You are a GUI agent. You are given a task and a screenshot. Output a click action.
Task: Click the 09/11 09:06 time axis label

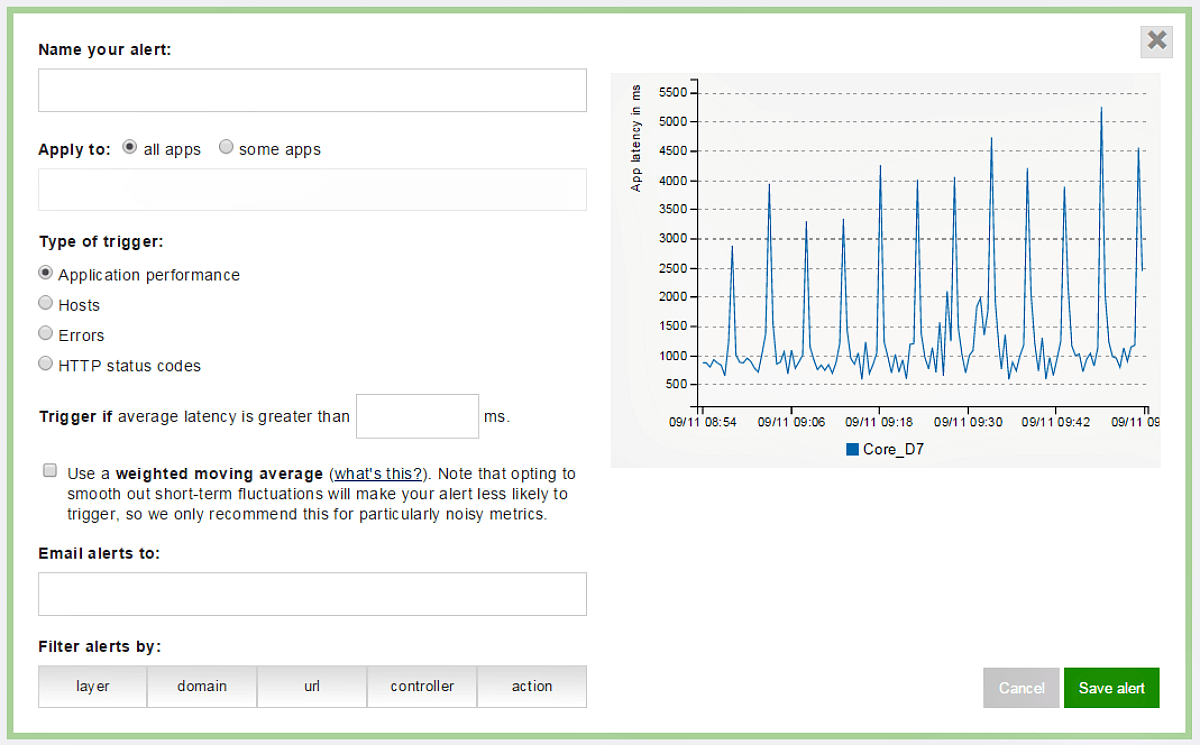tap(791, 422)
